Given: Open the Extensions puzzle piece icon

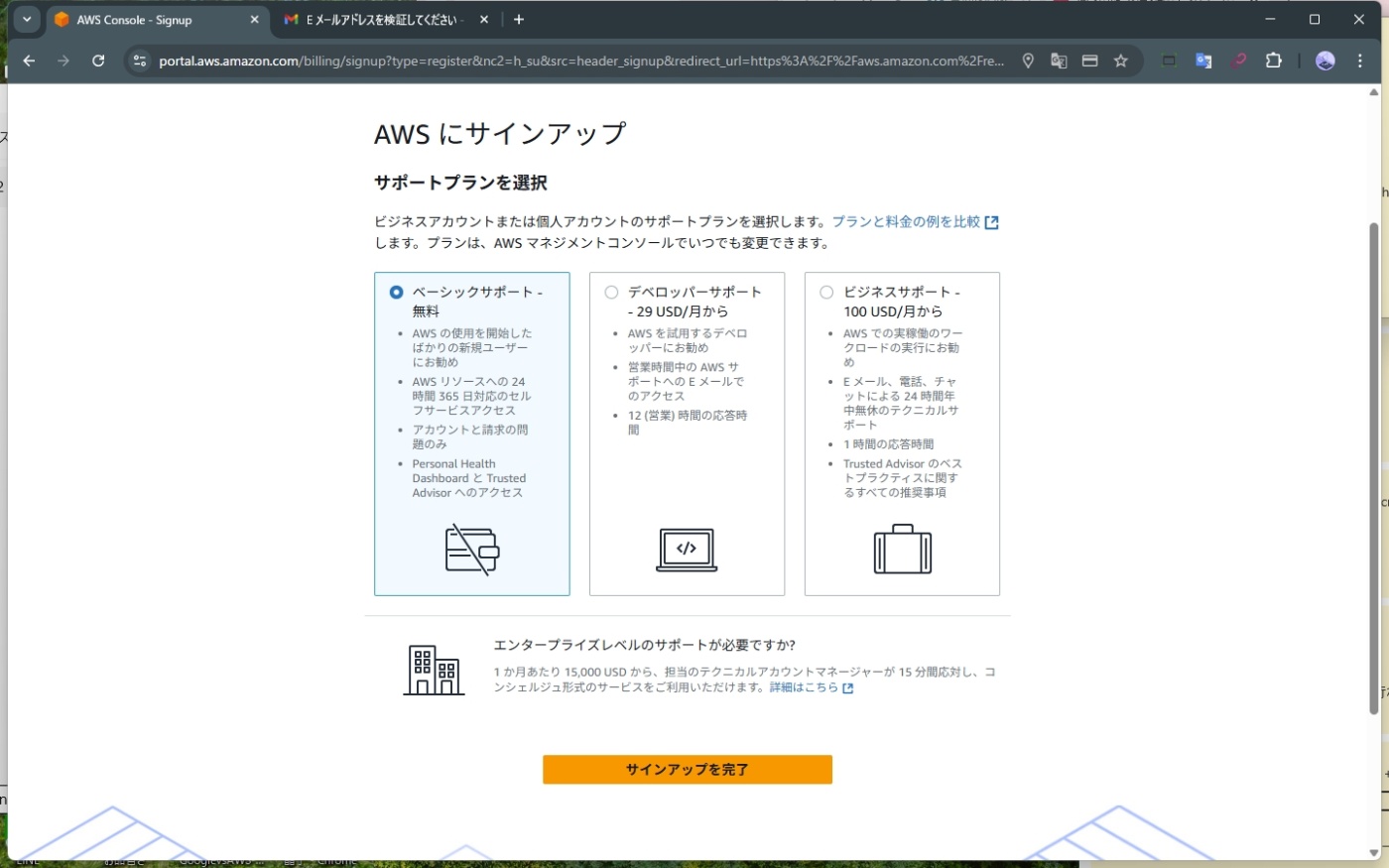Looking at the screenshot, I should tap(1273, 61).
